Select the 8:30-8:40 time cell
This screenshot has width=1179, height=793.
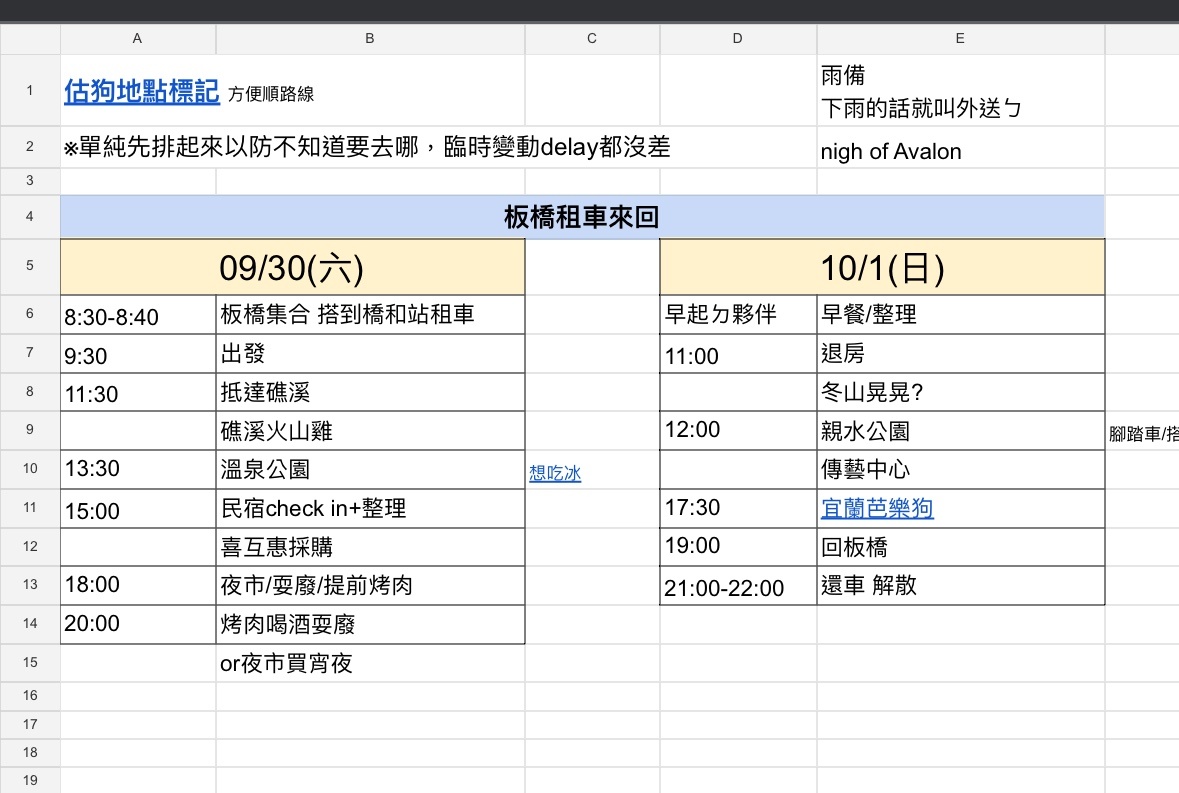[137, 316]
